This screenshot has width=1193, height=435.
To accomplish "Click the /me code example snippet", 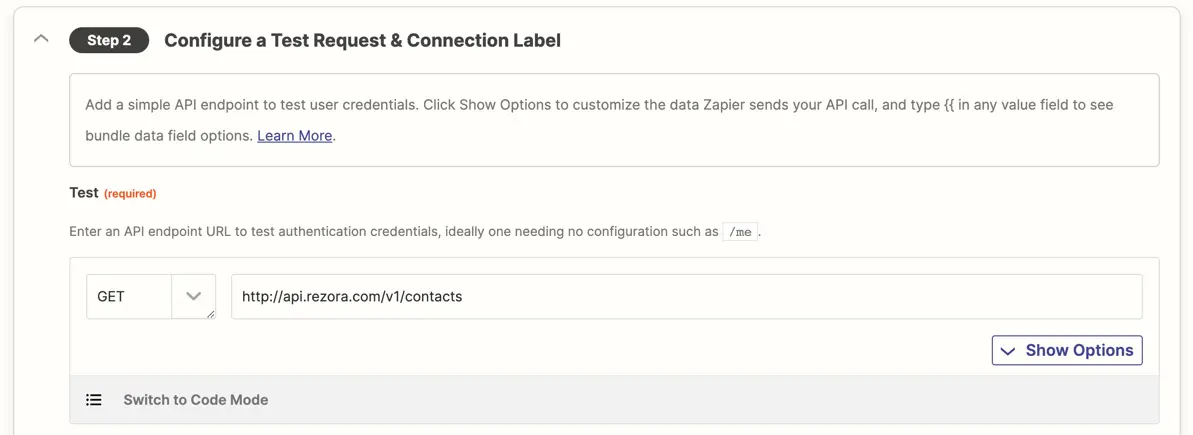I will (x=740, y=232).
